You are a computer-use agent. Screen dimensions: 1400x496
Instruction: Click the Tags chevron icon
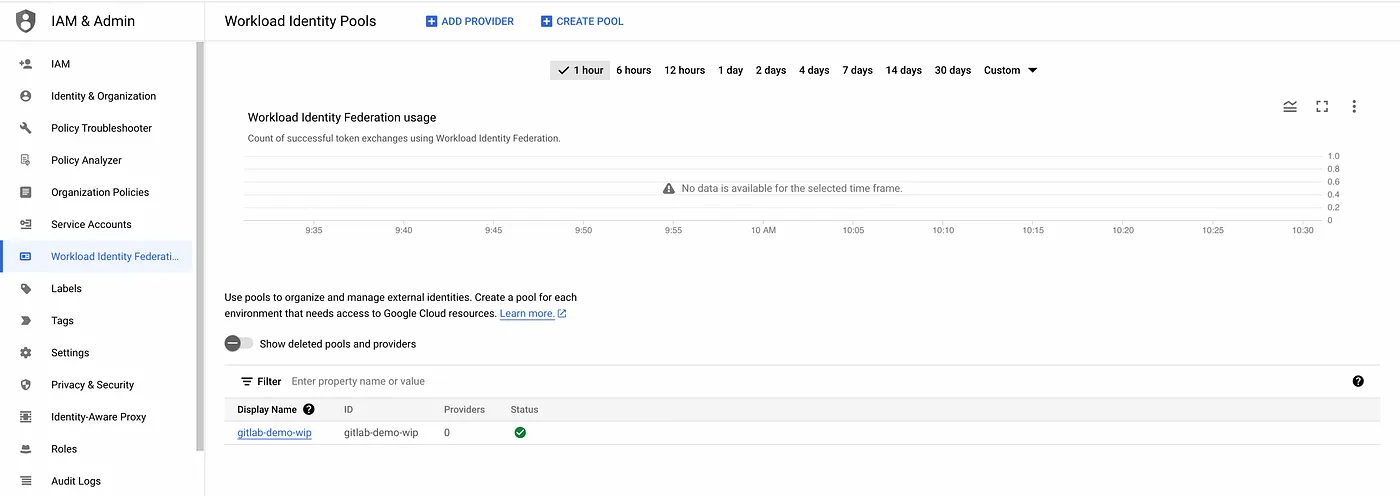[26, 321]
